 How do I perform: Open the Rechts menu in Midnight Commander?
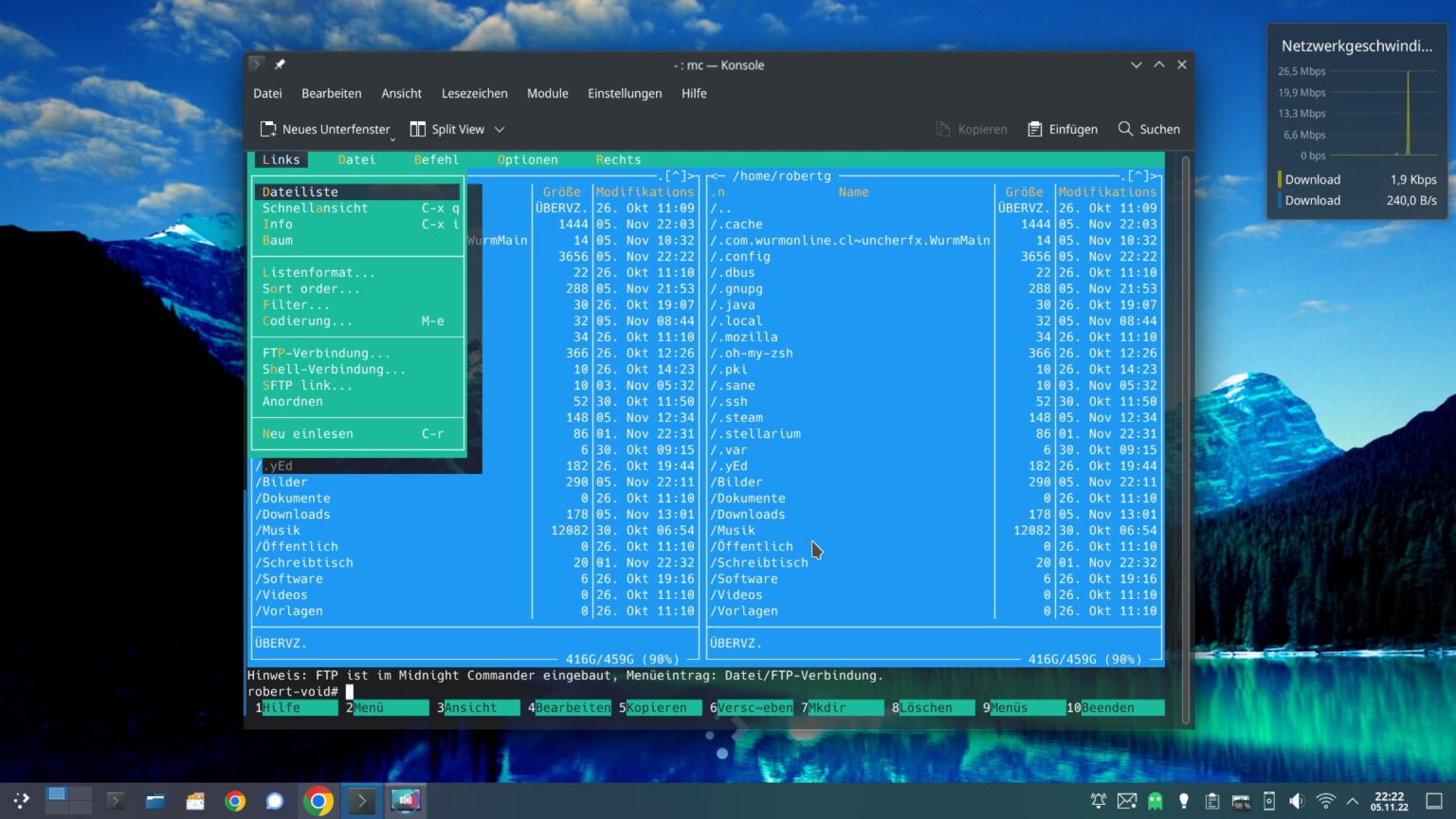618,159
